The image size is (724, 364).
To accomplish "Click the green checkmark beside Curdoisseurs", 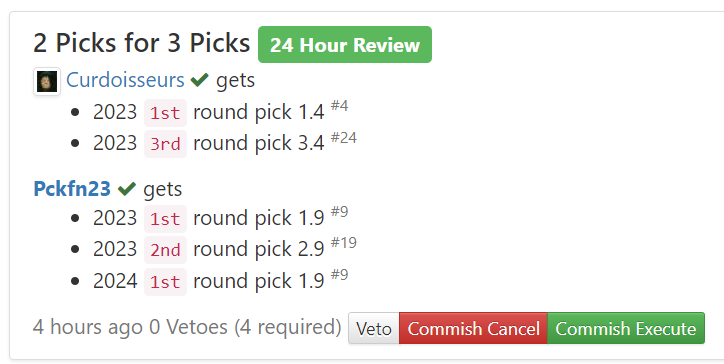I will click(199, 80).
